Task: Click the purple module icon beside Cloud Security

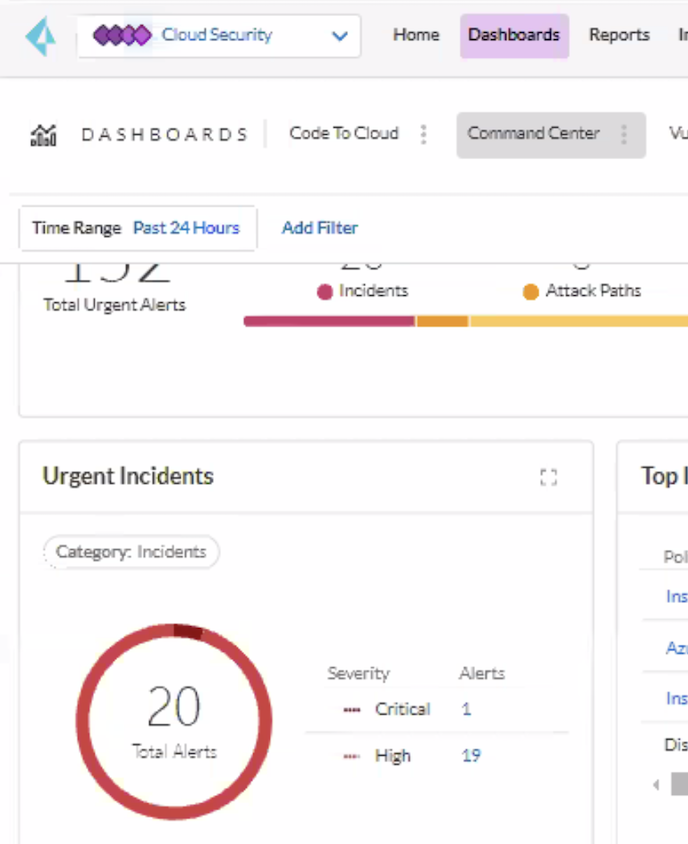Action: (122, 34)
